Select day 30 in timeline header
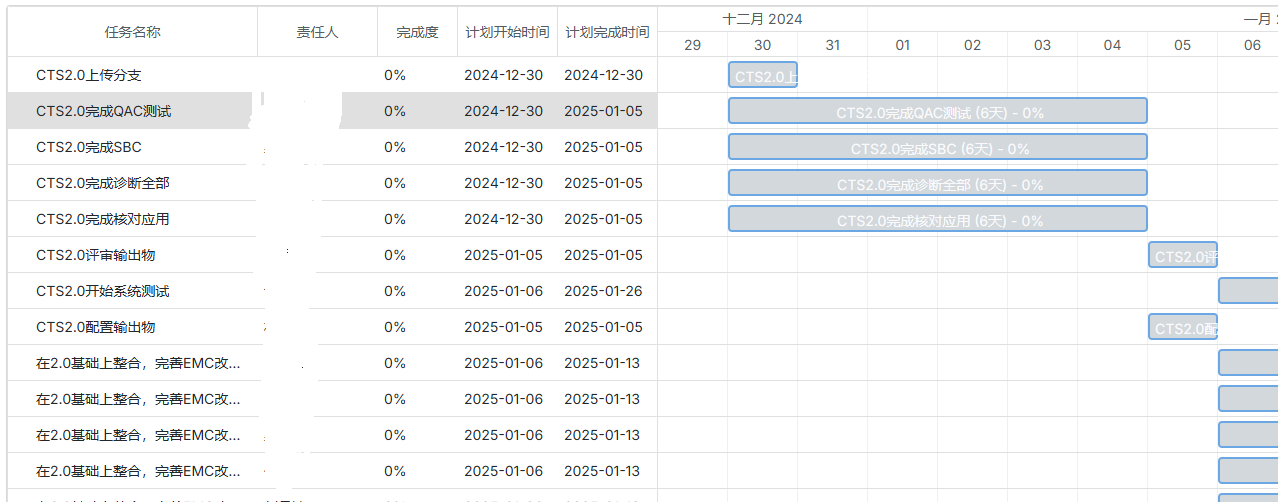Viewport: 1278px width, 502px height. click(x=762, y=45)
